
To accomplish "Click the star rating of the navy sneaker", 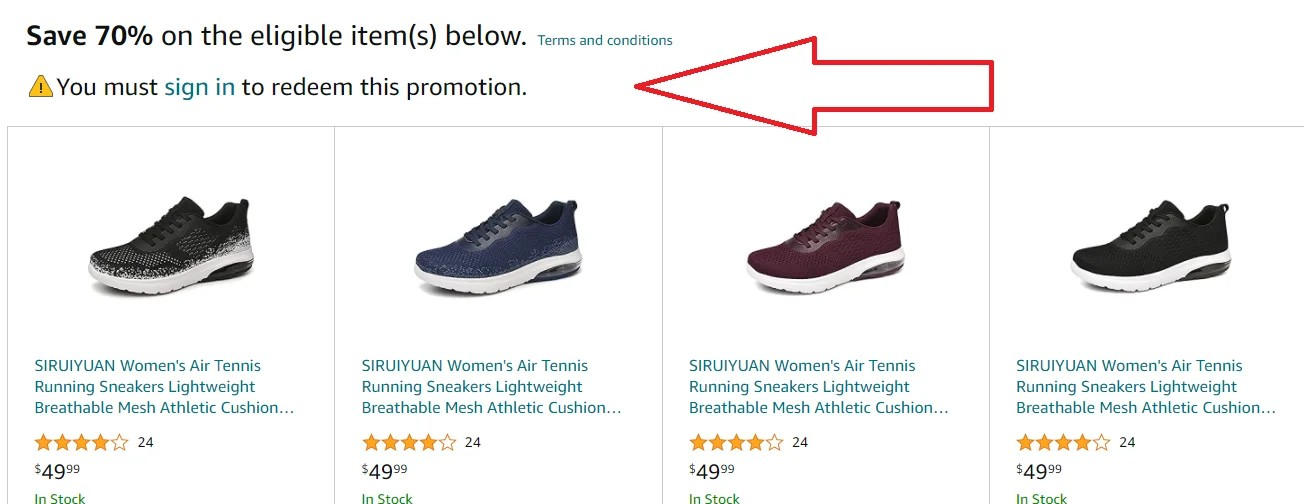I will [408, 442].
